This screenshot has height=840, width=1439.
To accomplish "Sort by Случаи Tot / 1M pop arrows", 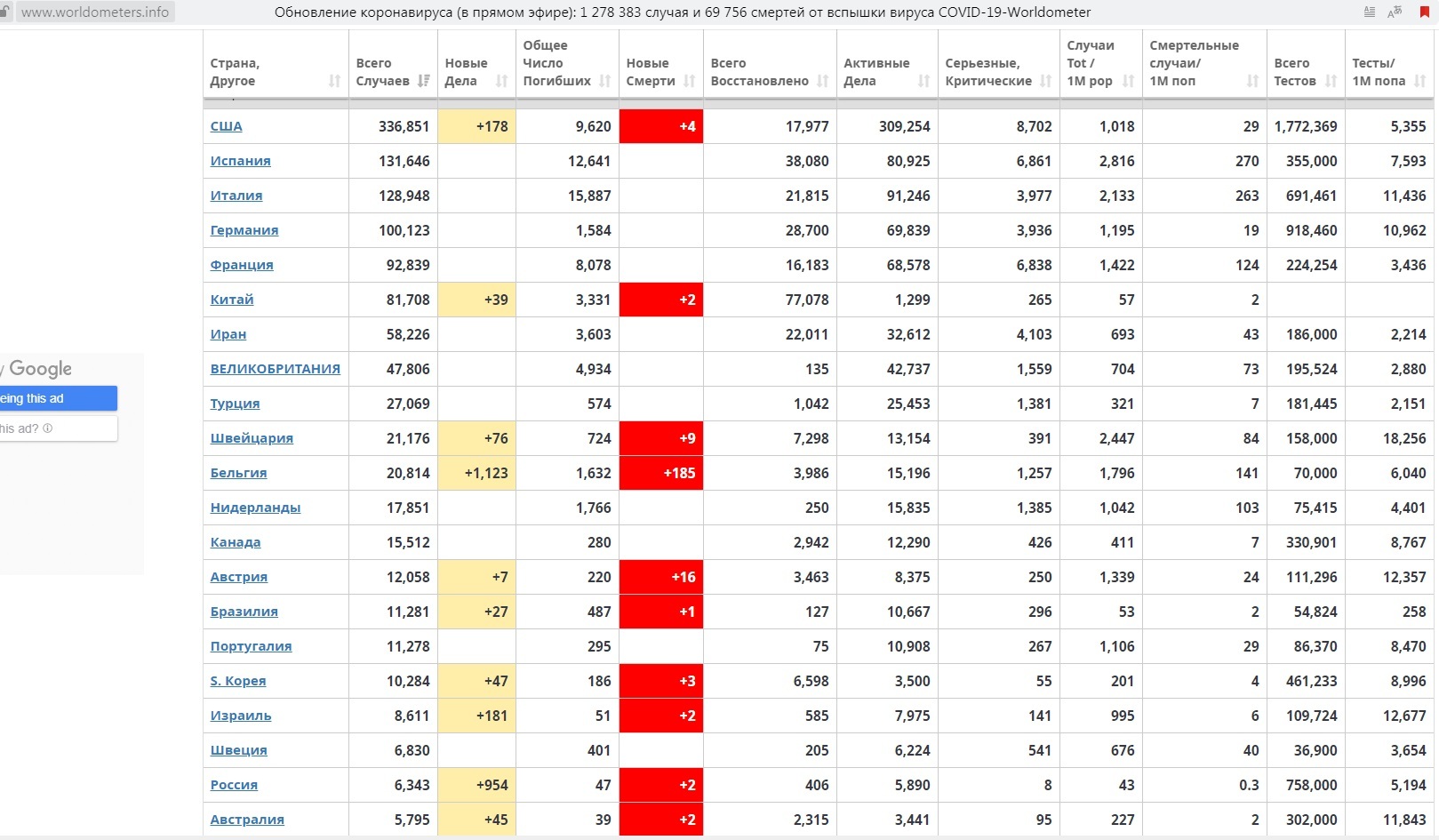I will [1128, 81].
